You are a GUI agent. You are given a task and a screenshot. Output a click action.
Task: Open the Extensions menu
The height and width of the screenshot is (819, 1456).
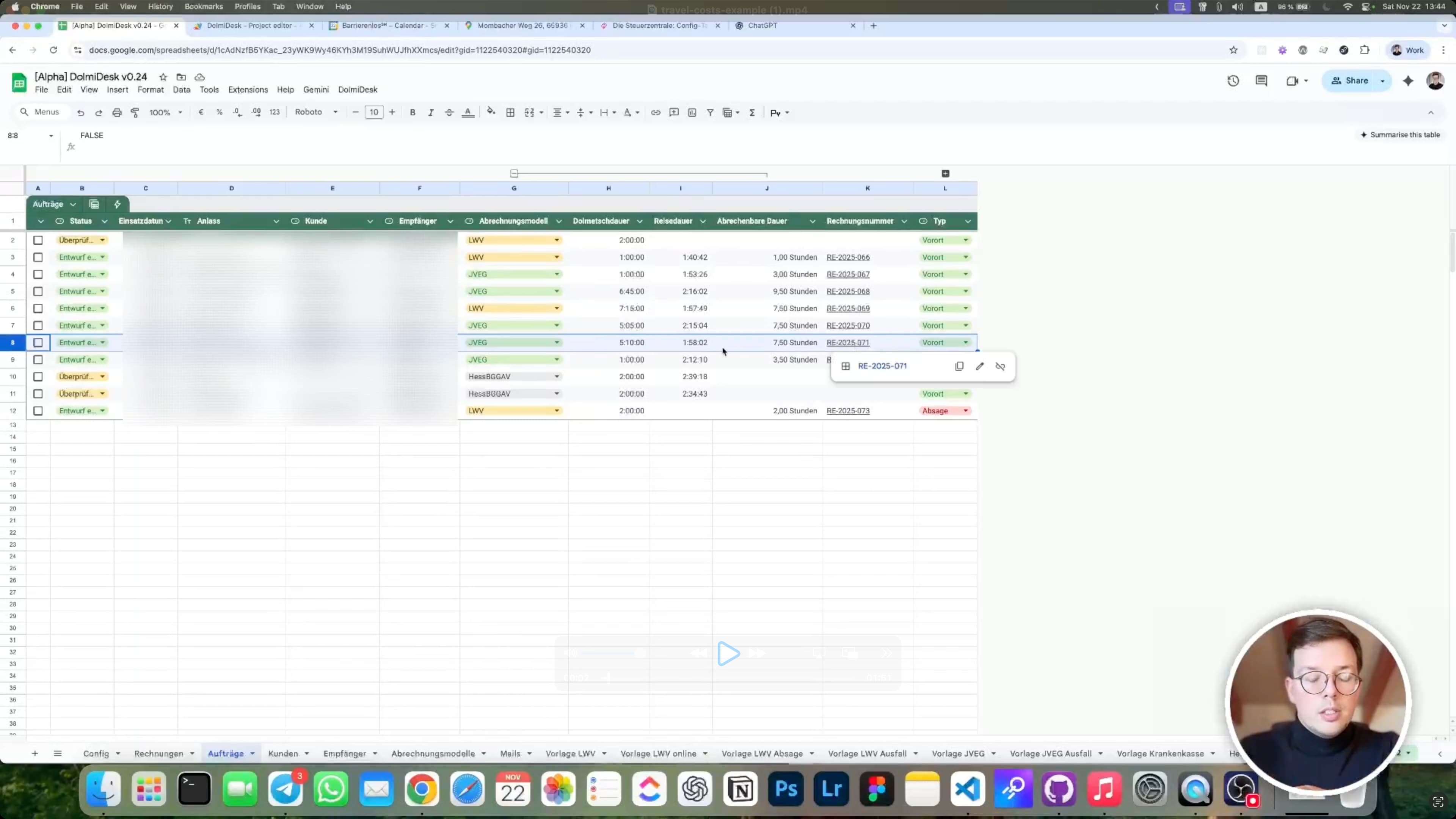248,89
